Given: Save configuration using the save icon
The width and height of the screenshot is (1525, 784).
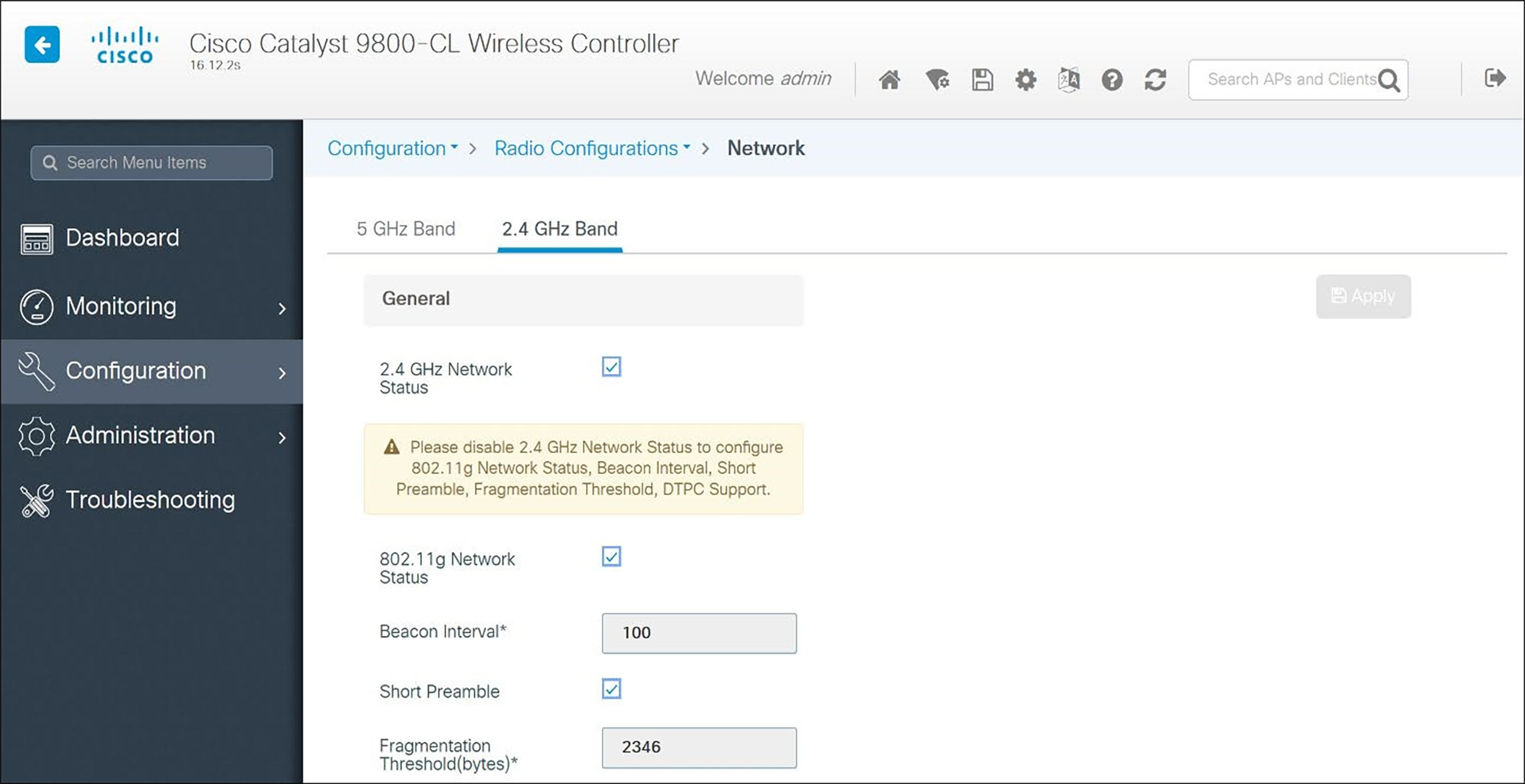Looking at the screenshot, I should pos(982,79).
